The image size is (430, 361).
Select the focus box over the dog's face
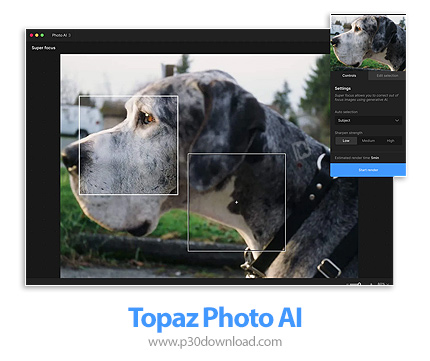(128, 145)
